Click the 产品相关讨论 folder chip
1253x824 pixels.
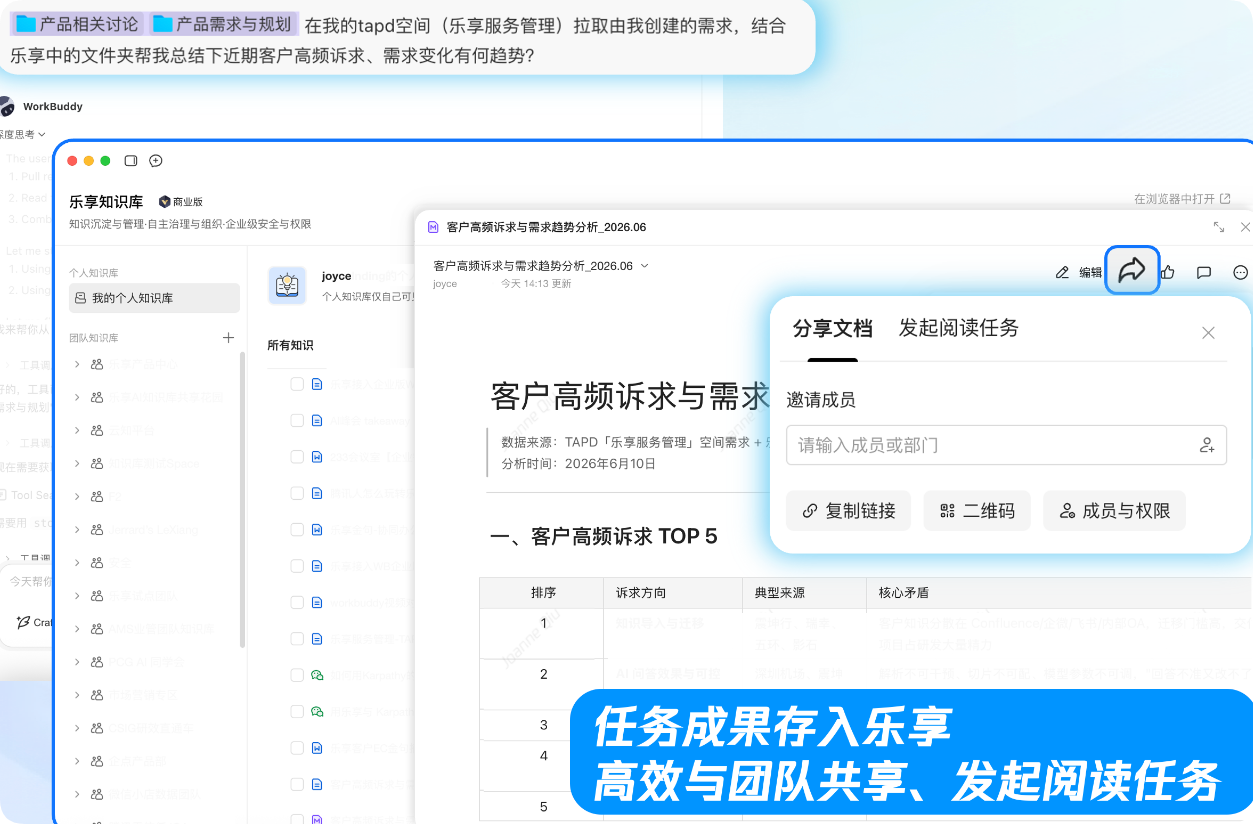(x=79, y=24)
